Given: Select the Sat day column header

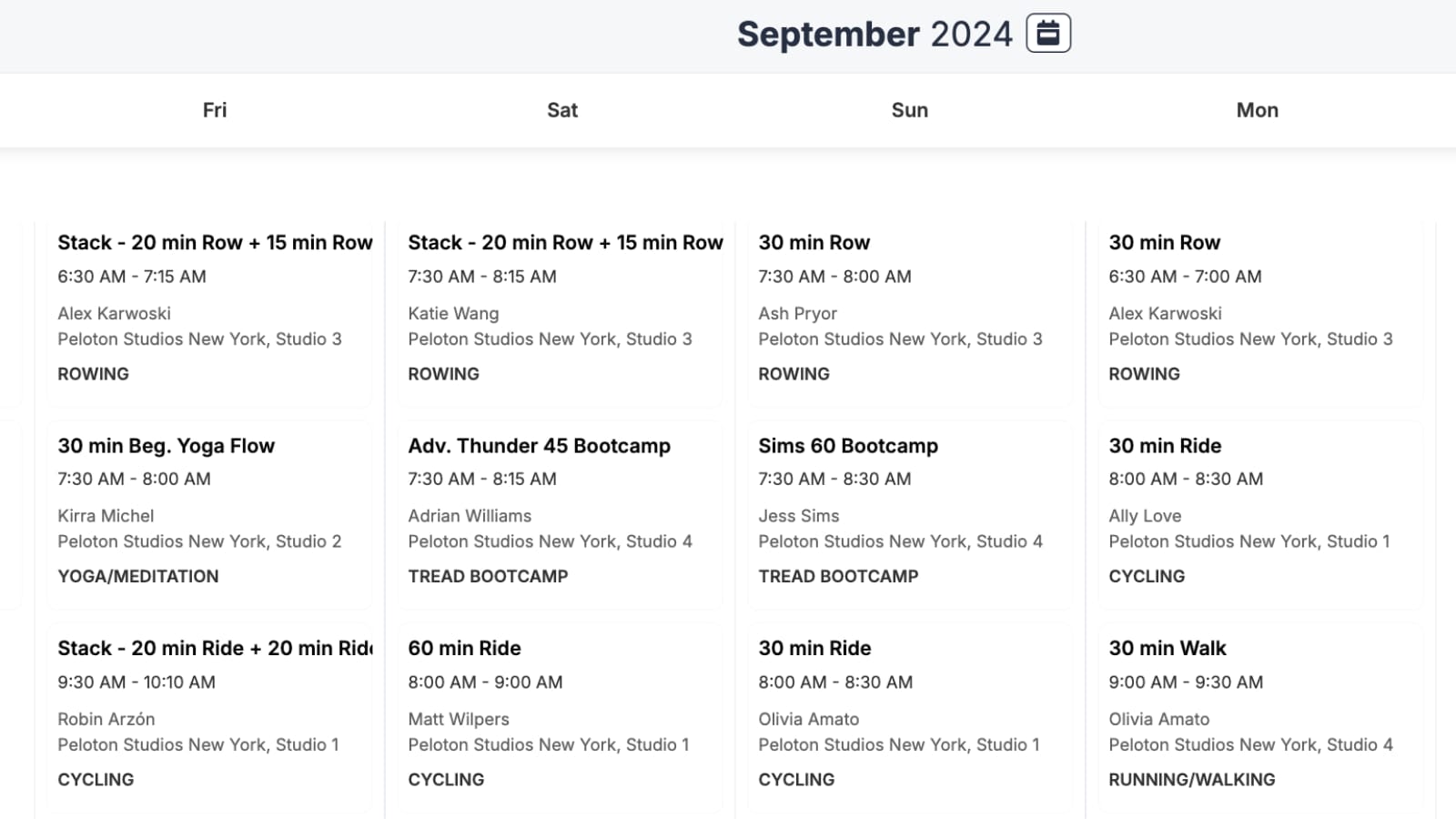Looking at the screenshot, I should pyautogui.click(x=562, y=110).
